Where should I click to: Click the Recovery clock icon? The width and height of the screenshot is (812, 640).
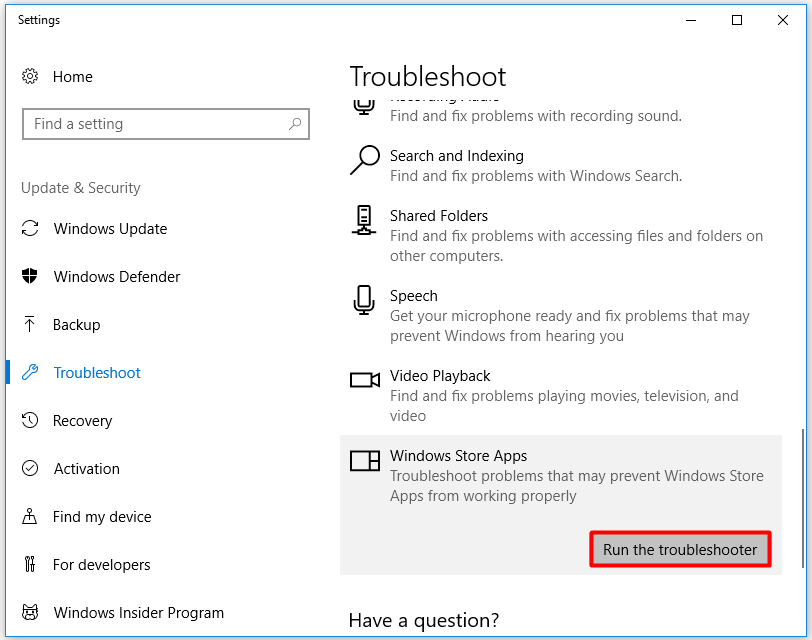pos(30,421)
